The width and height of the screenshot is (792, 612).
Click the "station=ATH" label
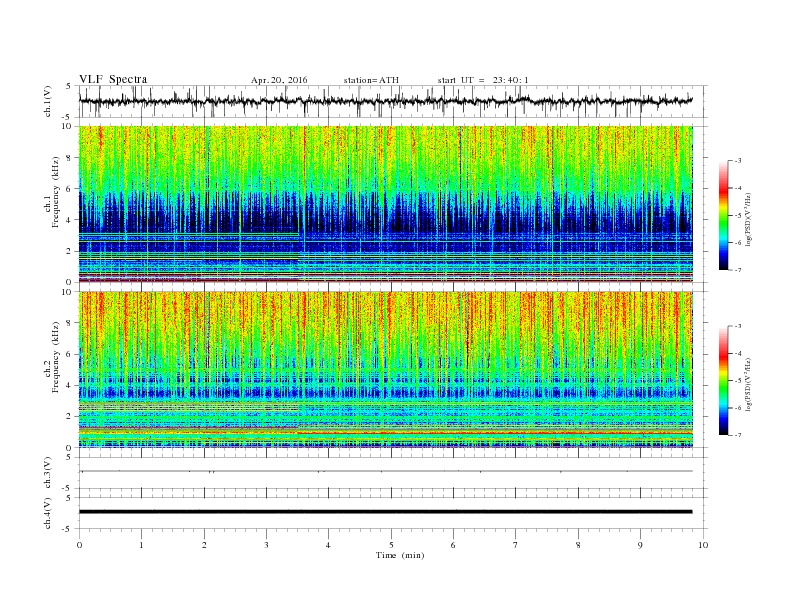[x=371, y=80]
